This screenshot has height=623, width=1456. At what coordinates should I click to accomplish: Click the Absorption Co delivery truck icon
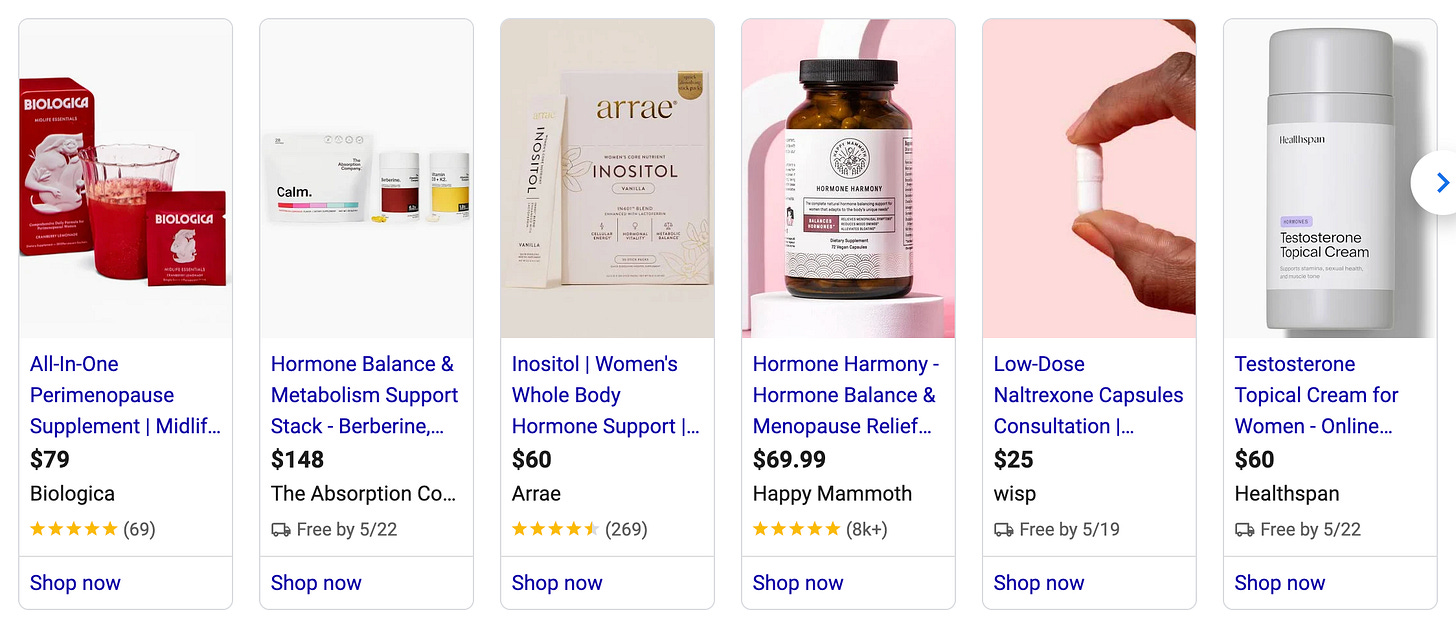click(281, 529)
